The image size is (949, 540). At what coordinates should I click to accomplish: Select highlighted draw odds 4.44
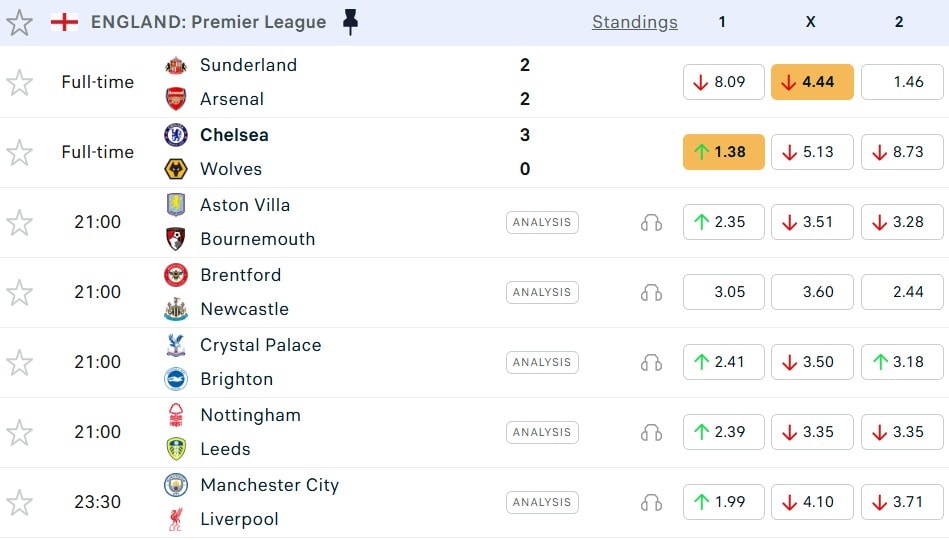[x=811, y=82]
